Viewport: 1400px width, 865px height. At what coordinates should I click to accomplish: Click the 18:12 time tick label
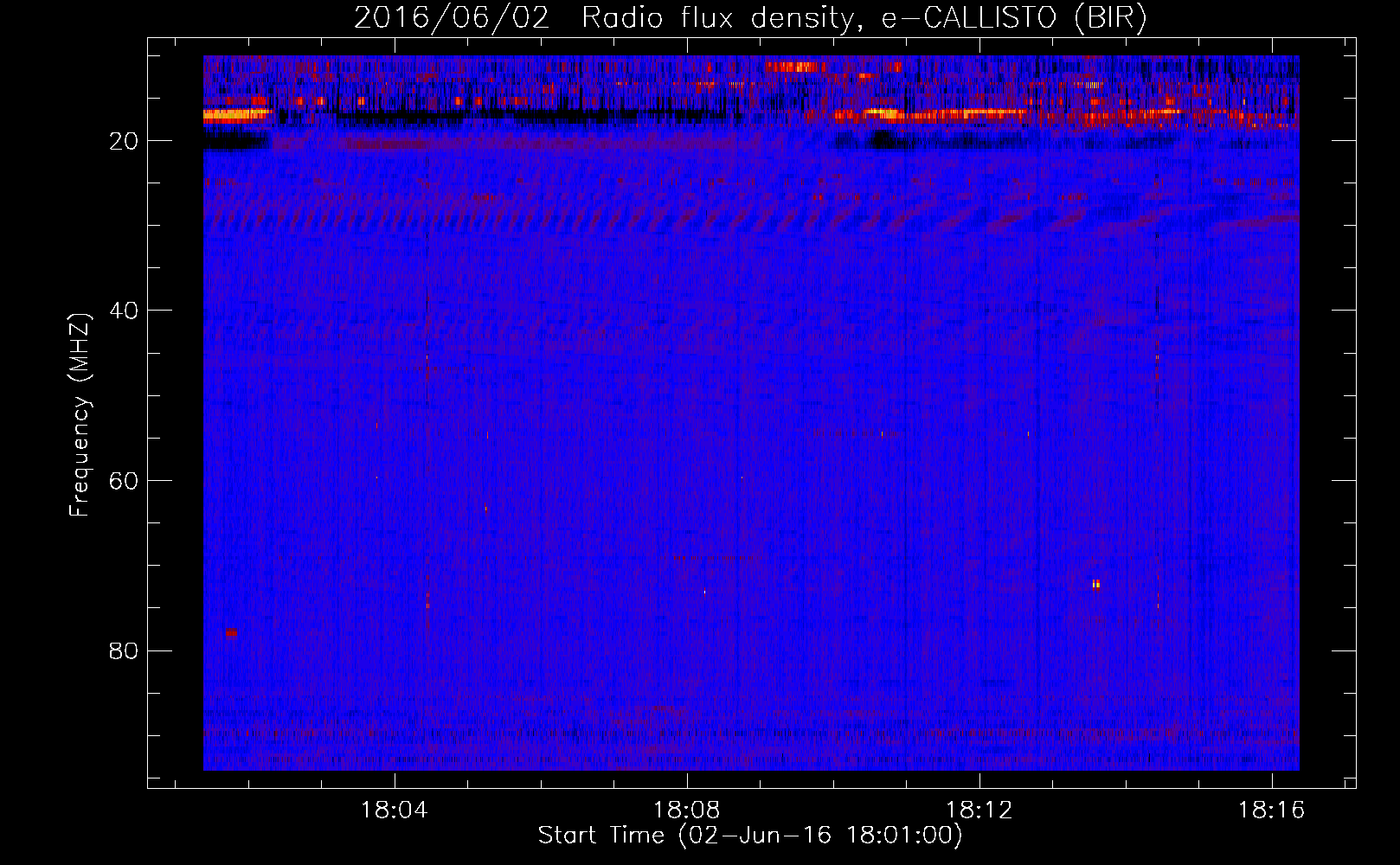979,811
